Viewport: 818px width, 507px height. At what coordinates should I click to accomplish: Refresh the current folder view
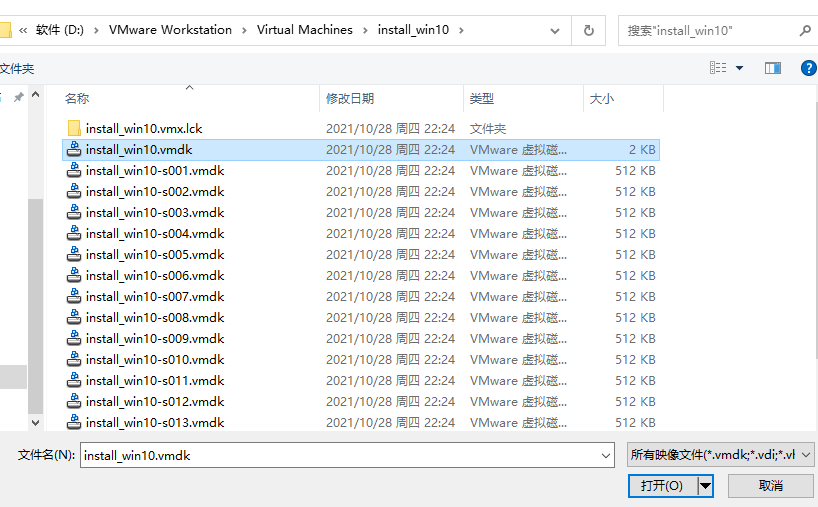pos(589,30)
